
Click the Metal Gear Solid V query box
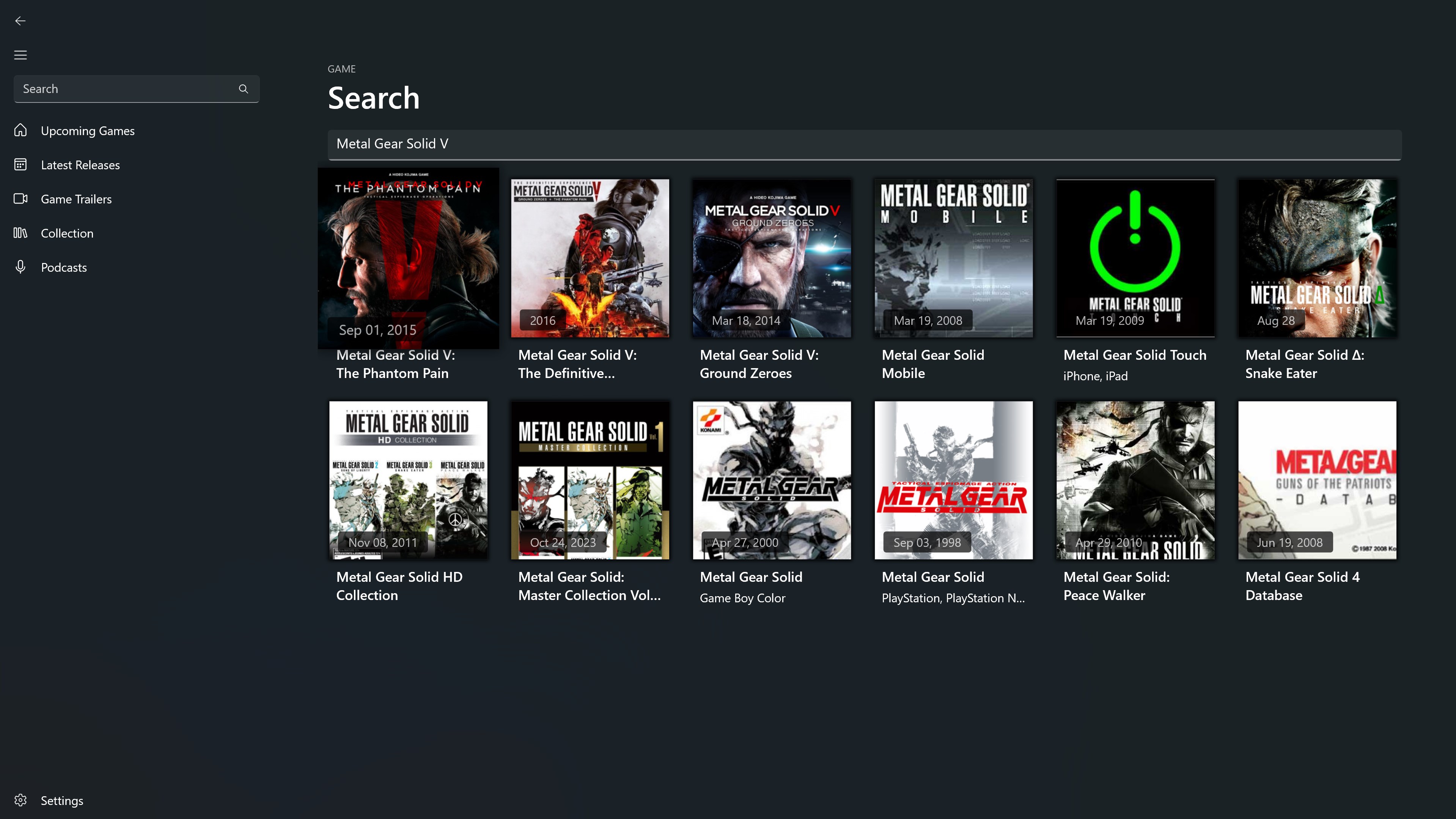point(864,144)
